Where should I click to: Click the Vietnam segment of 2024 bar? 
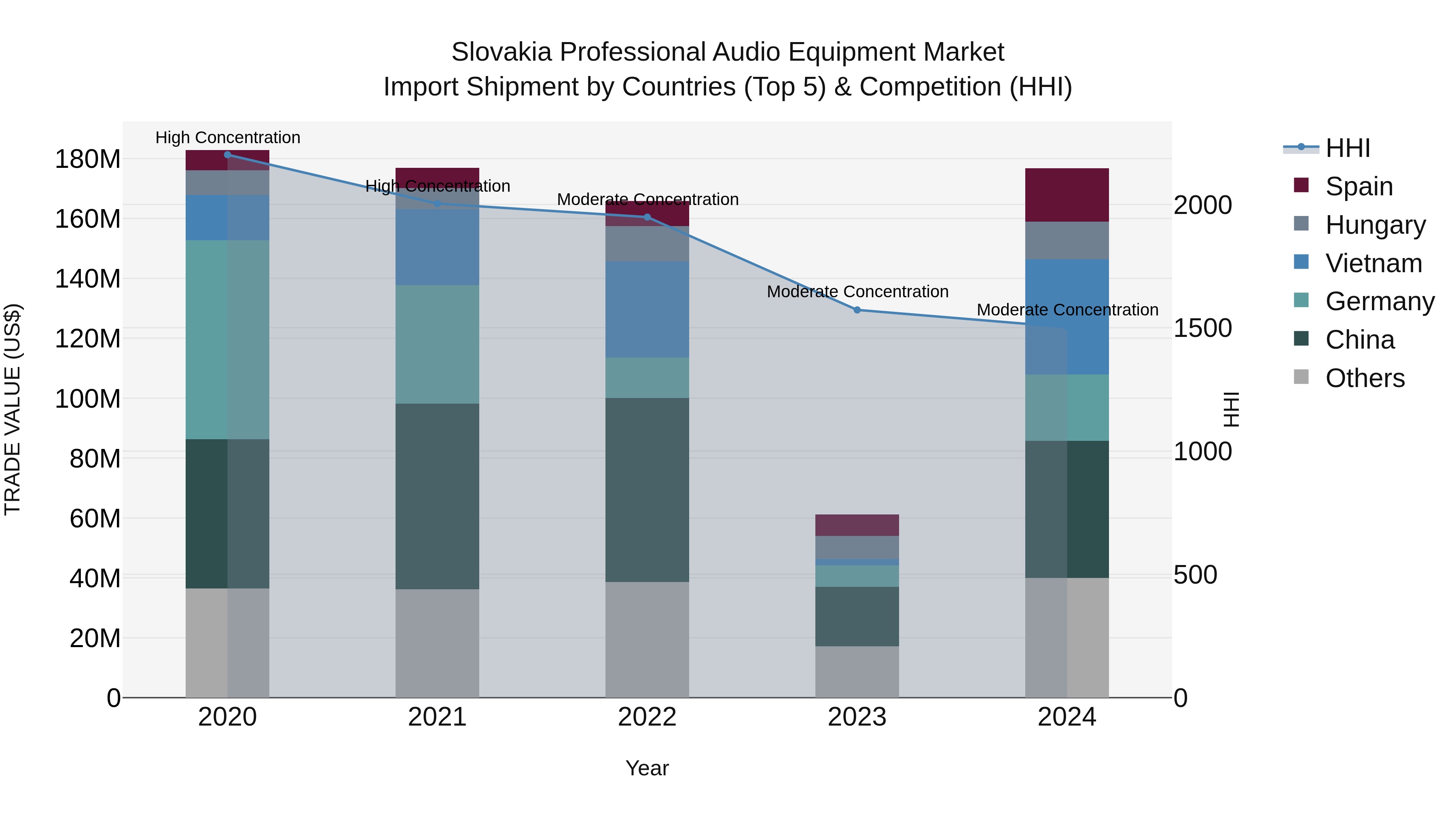[x=1067, y=317]
